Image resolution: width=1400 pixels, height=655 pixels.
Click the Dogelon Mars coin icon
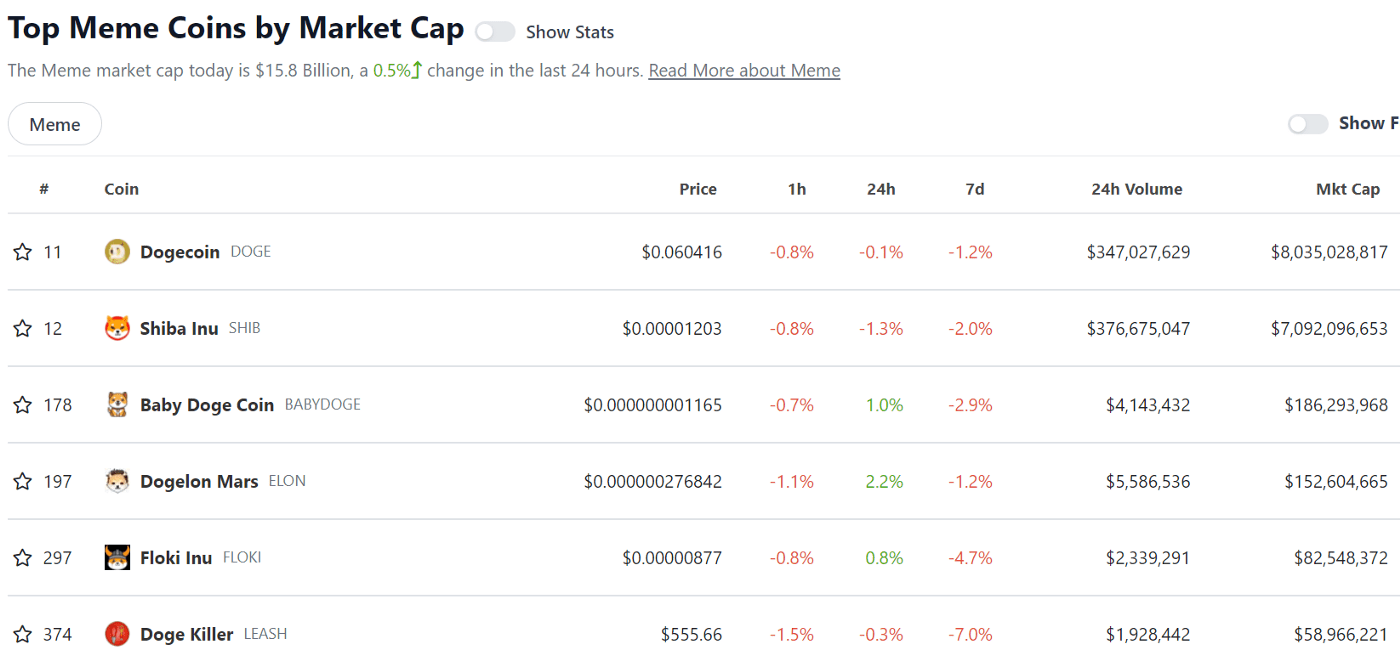coord(117,481)
